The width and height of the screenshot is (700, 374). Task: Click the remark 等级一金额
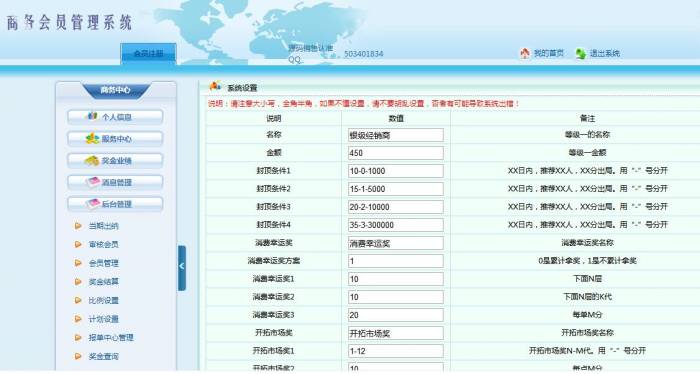tap(588, 153)
